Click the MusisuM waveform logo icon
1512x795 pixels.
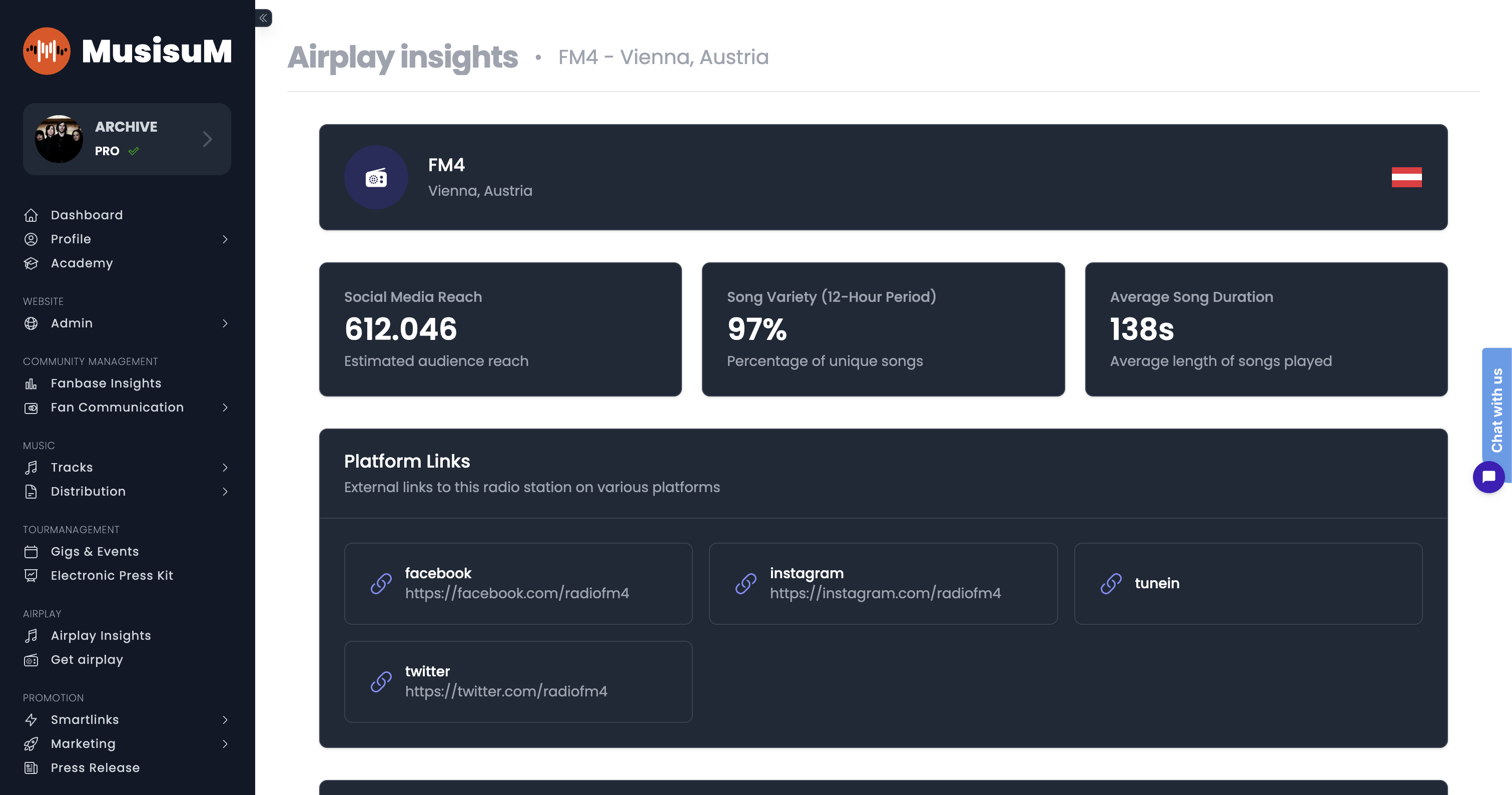(47, 51)
